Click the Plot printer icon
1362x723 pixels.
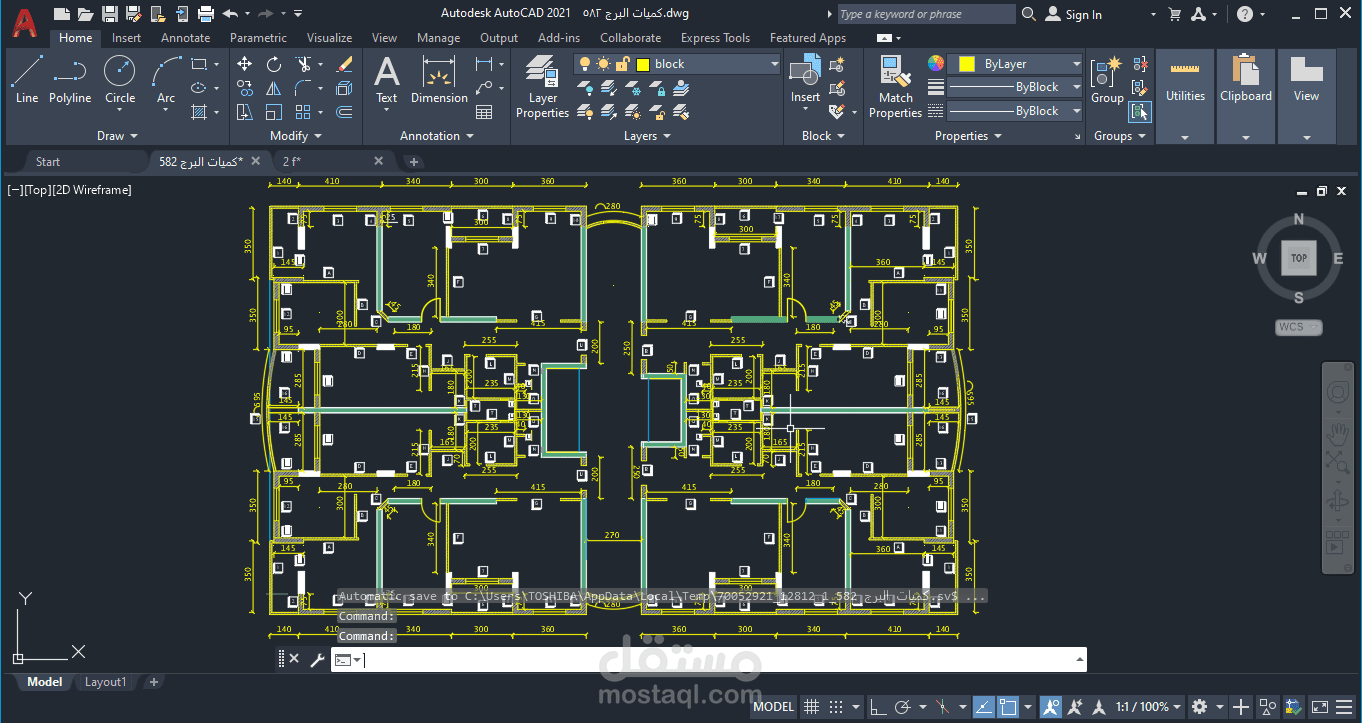click(206, 14)
